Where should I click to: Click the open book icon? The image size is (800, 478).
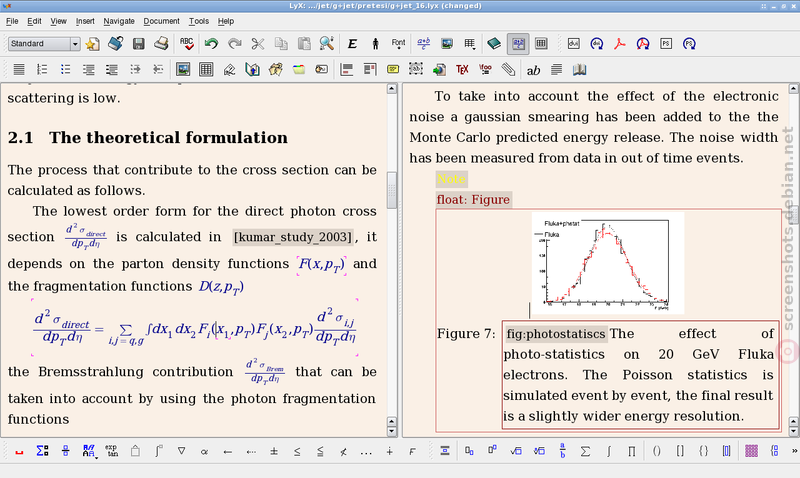click(579, 69)
